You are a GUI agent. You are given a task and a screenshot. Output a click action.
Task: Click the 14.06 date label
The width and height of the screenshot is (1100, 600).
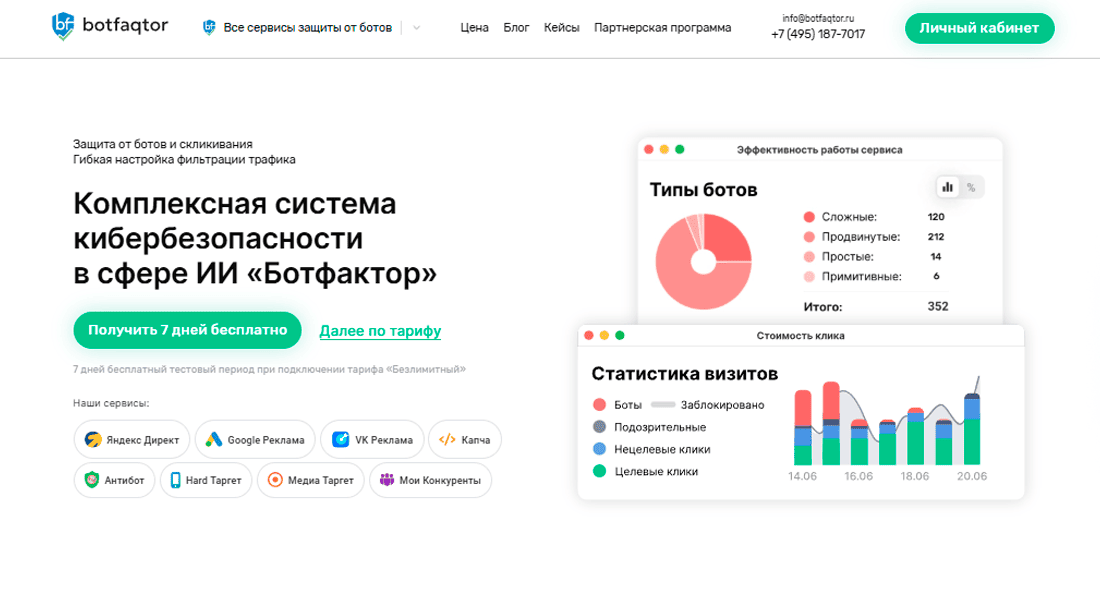coord(802,476)
